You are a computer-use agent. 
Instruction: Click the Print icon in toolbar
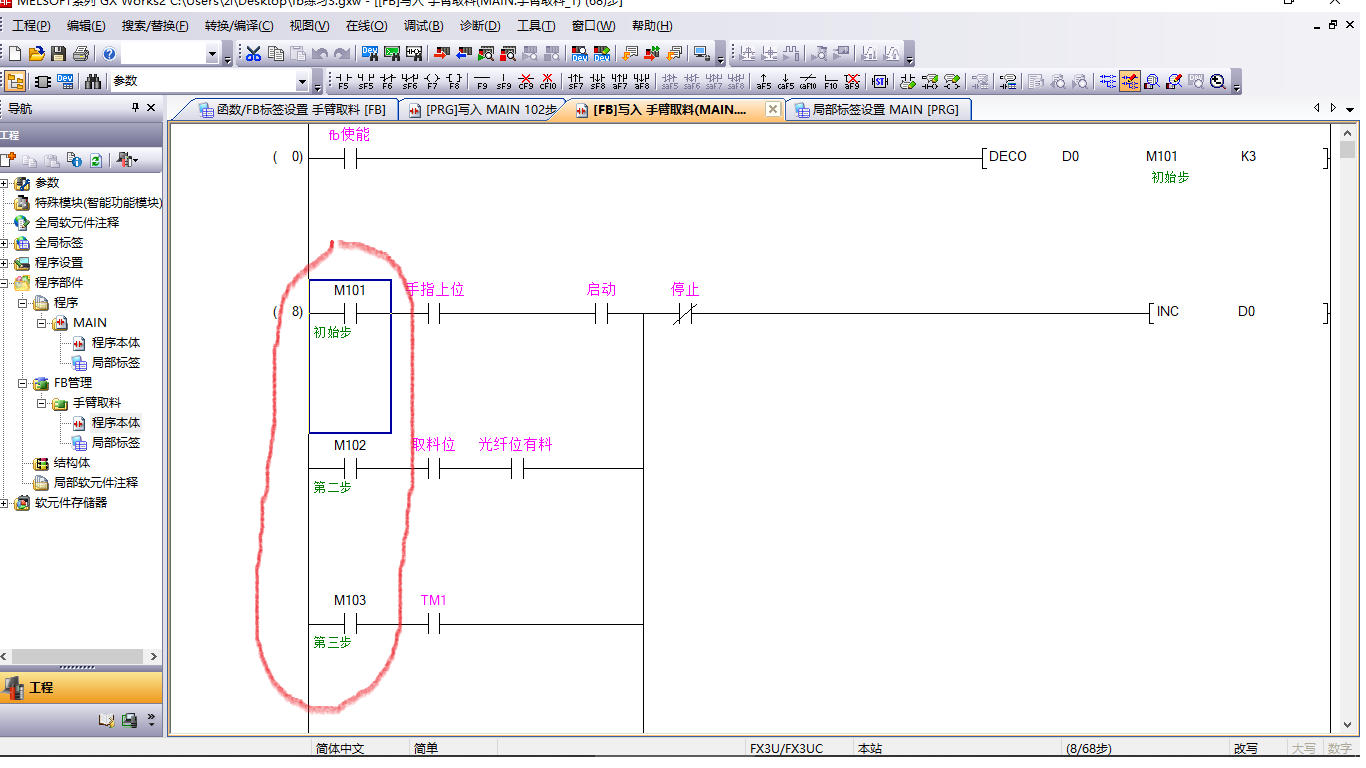click(x=81, y=54)
